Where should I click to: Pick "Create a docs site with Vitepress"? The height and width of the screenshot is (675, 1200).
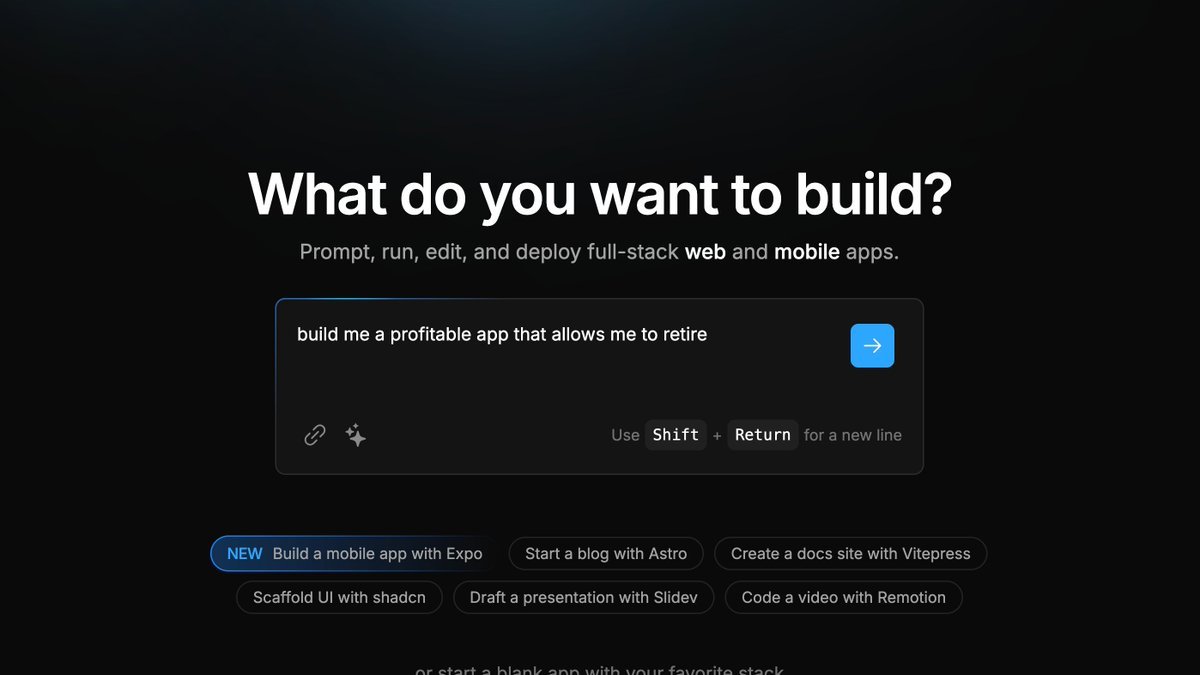coord(850,553)
